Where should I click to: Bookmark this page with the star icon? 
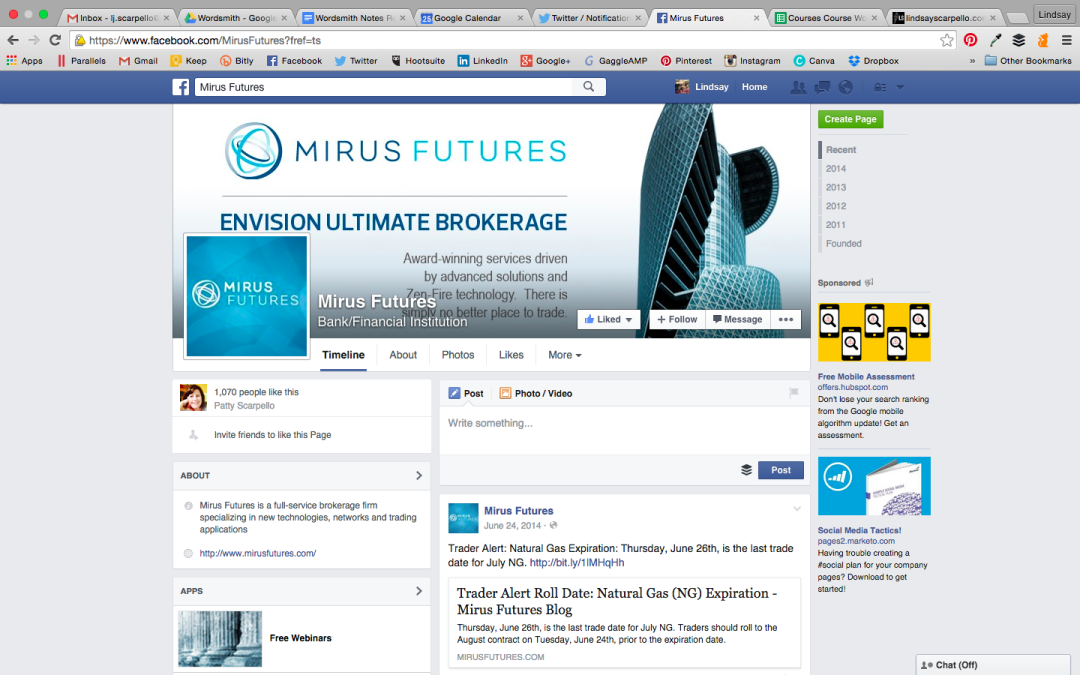tap(947, 40)
